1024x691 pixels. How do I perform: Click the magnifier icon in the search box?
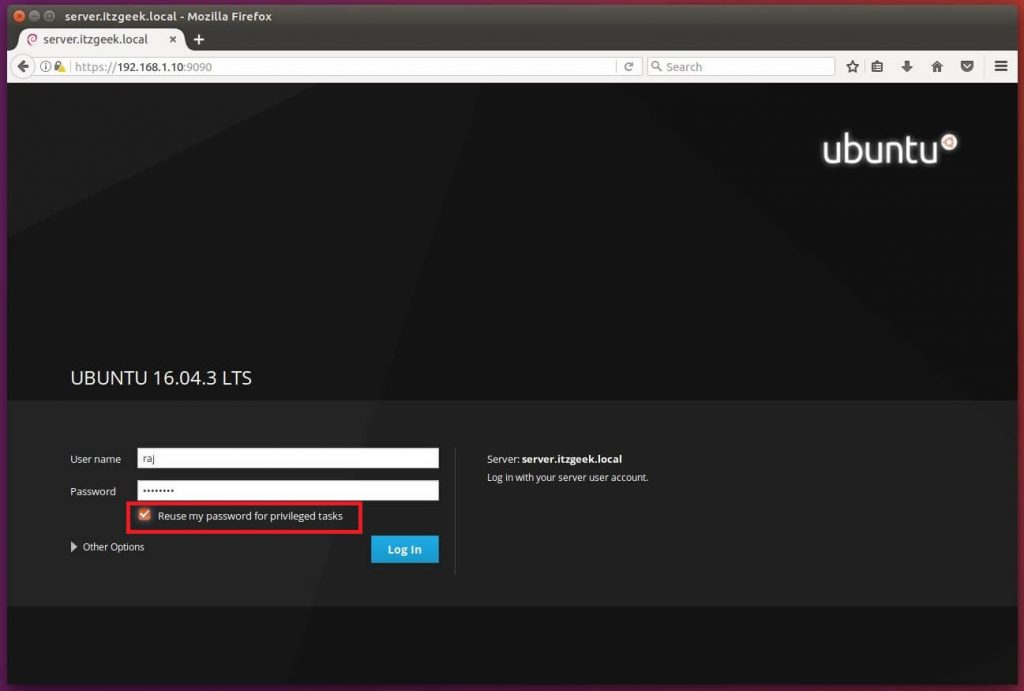click(656, 66)
